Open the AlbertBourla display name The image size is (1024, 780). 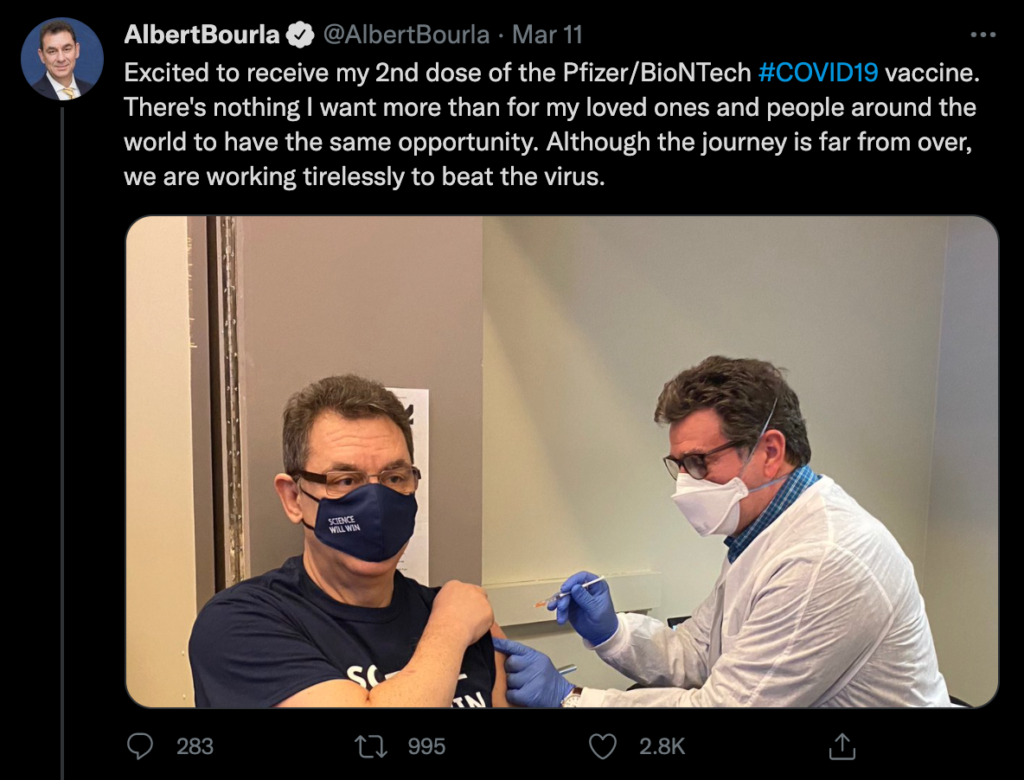(x=202, y=35)
